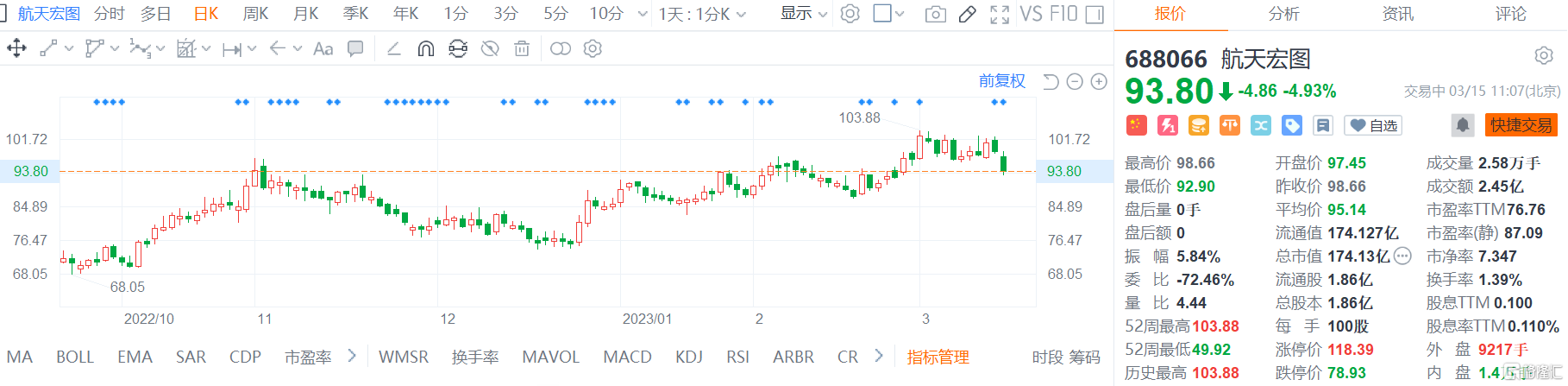Expand trend line tool dropdown arrow

click(69, 49)
